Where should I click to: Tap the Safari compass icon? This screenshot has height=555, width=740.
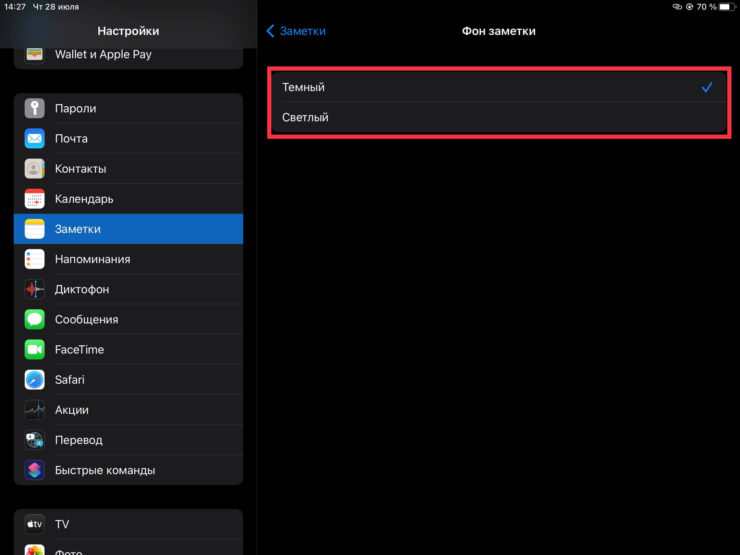click(35, 380)
